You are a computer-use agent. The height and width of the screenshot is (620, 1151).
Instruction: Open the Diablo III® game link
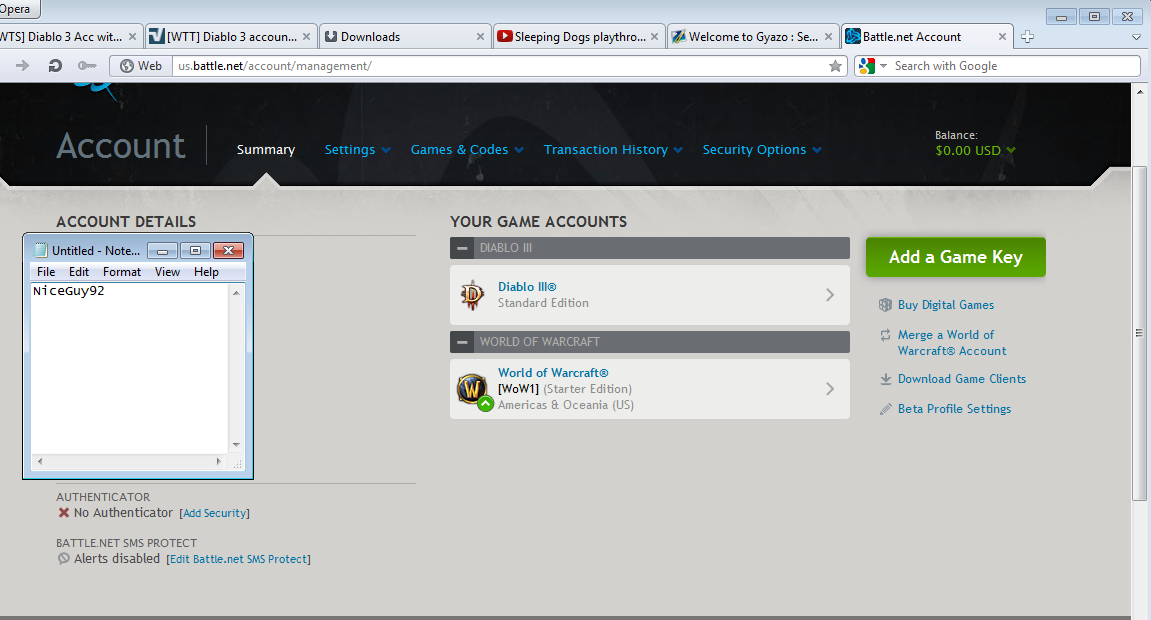pyautogui.click(x=527, y=287)
